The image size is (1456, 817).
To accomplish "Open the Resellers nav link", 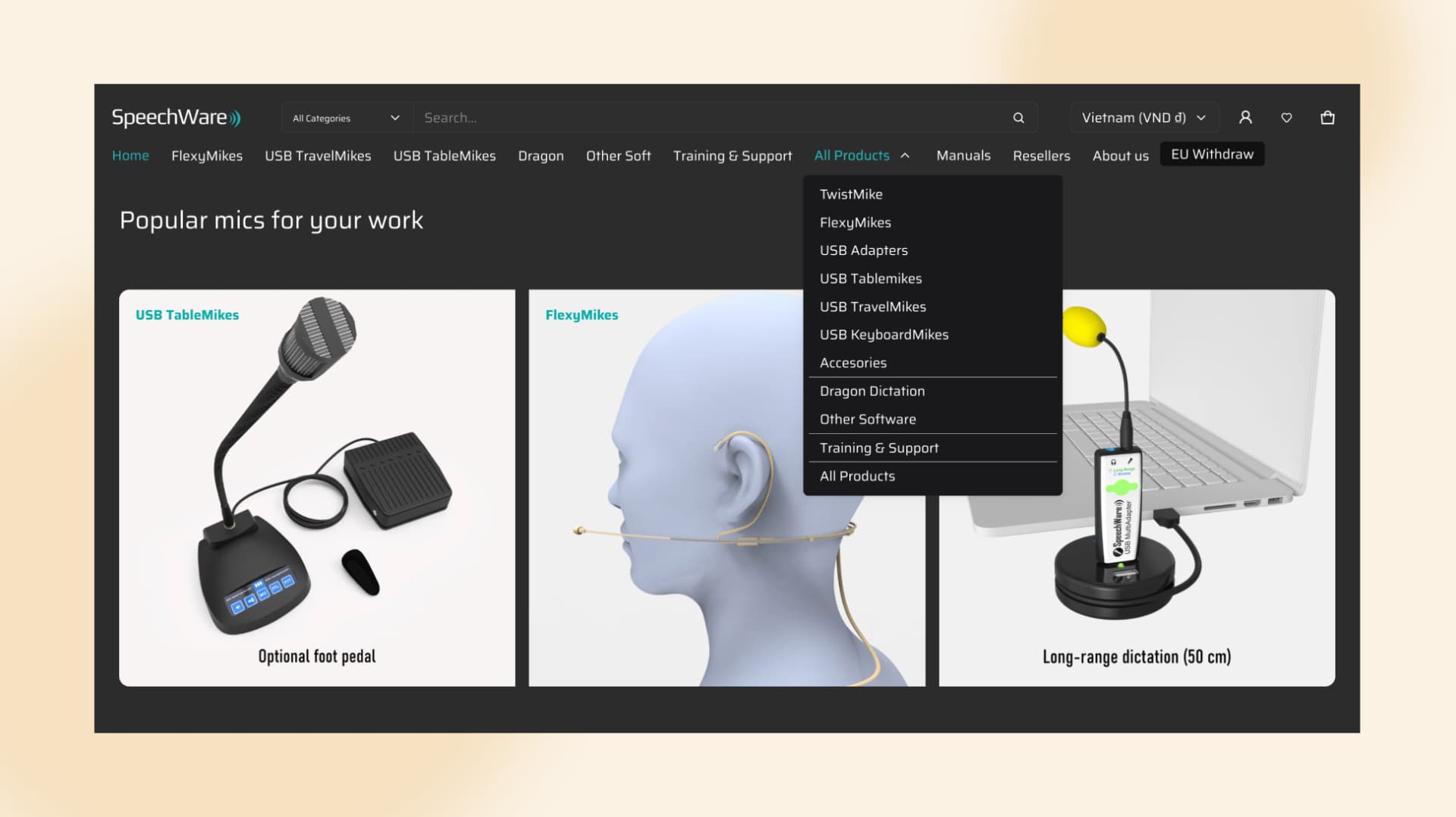I will pyautogui.click(x=1041, y=156).
